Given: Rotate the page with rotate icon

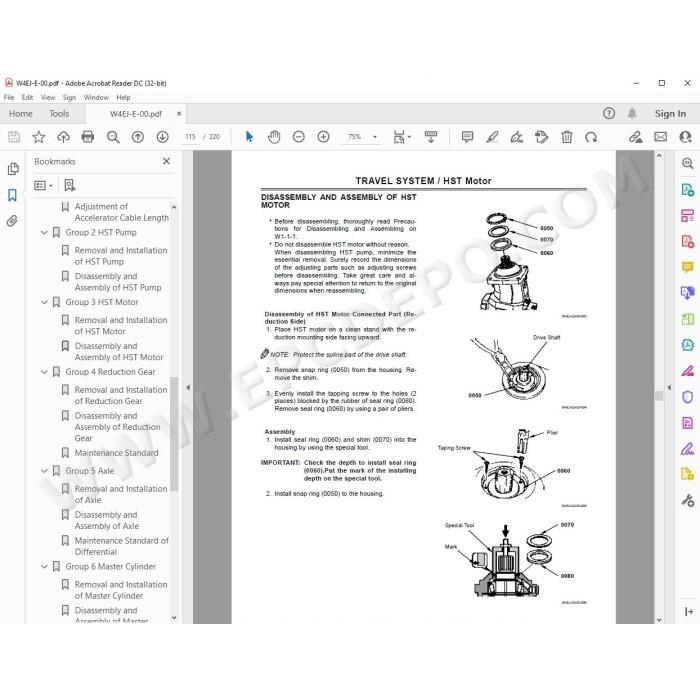Looking at the screenshot, I should (591, 137).
